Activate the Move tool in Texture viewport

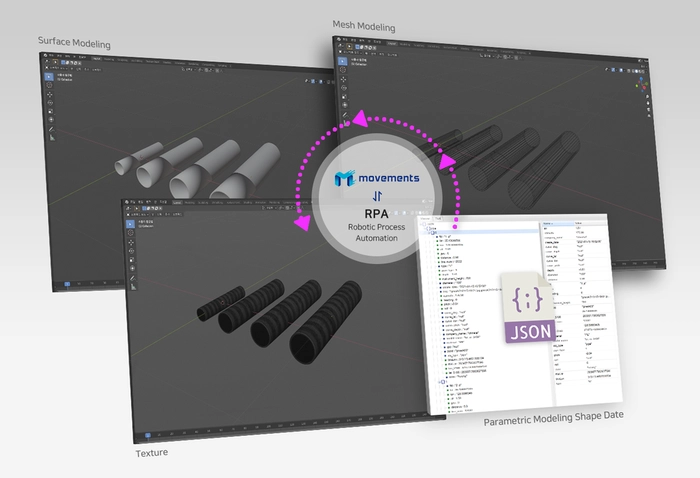click(130, 243)
